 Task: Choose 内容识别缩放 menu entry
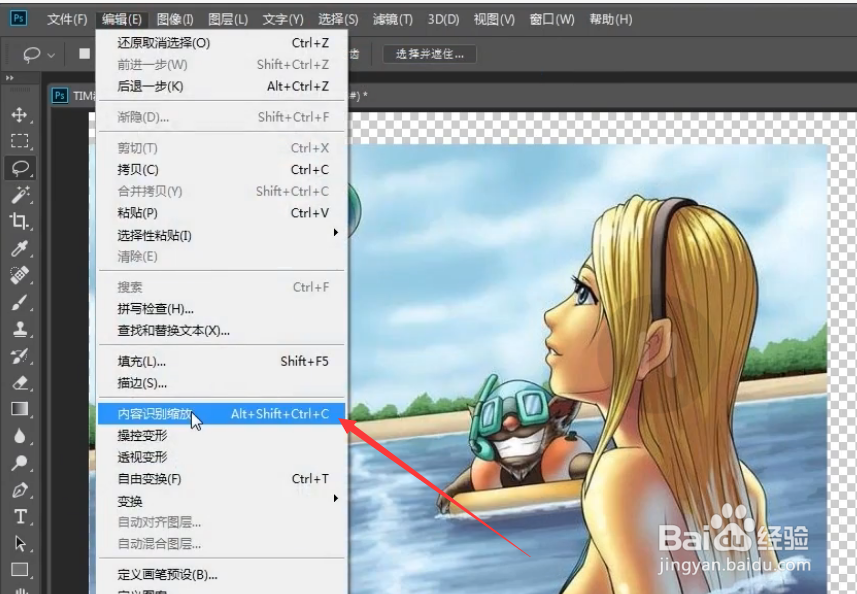222,414
